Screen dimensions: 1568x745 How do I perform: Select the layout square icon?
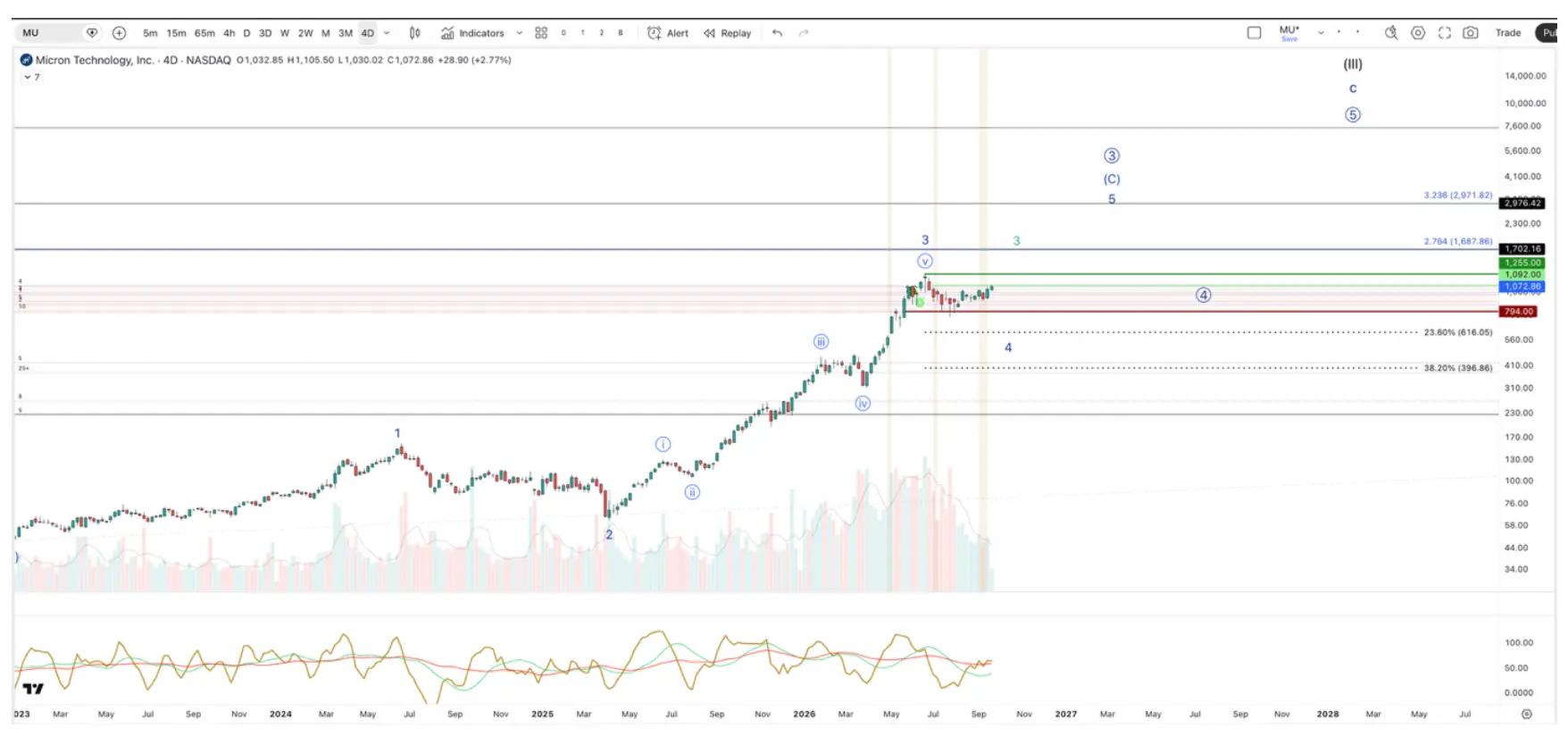[x=1255, y=33]
